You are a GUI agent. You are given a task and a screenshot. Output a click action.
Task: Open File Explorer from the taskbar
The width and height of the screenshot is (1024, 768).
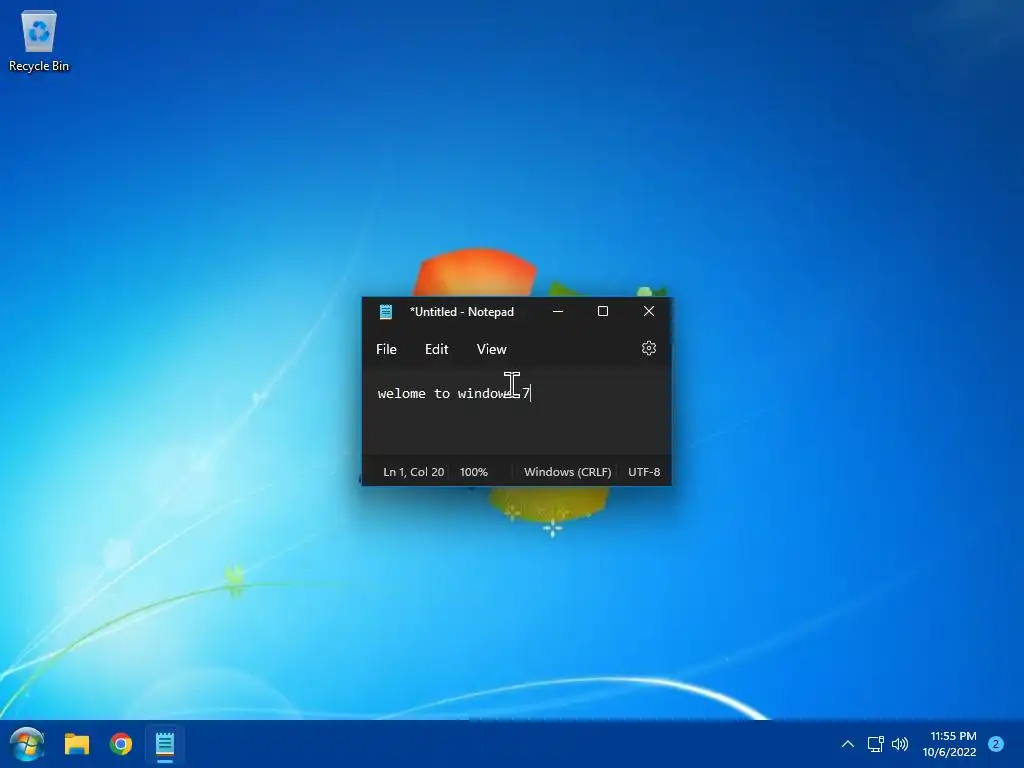point(76,744)
